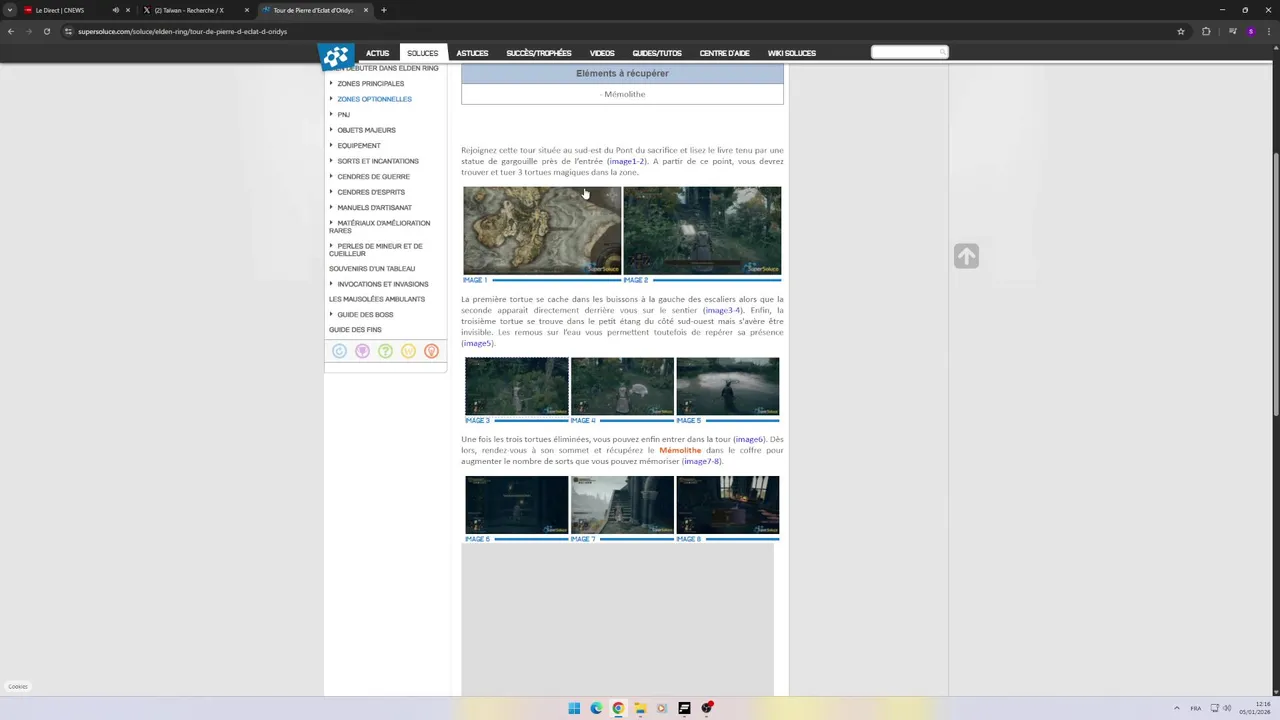Go forward to the next page
Viewport: 1280px width, 720px height.
tap(28, 31)
